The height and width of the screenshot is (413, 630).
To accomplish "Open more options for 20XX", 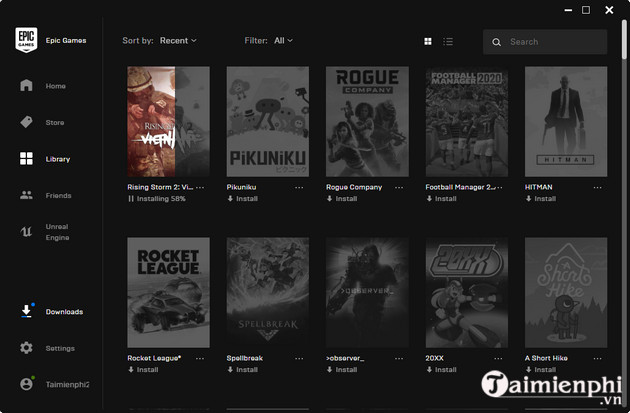I will (498, 358).
